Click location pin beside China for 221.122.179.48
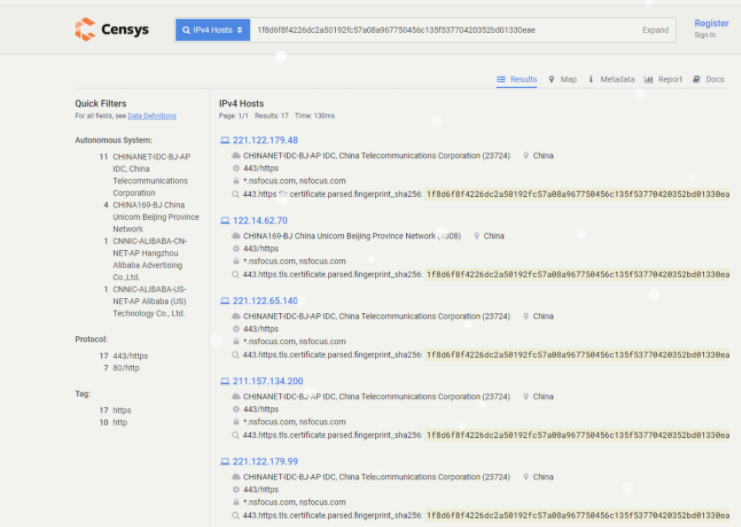The width and height of the screenshot is (741, 527). [526, 156]
